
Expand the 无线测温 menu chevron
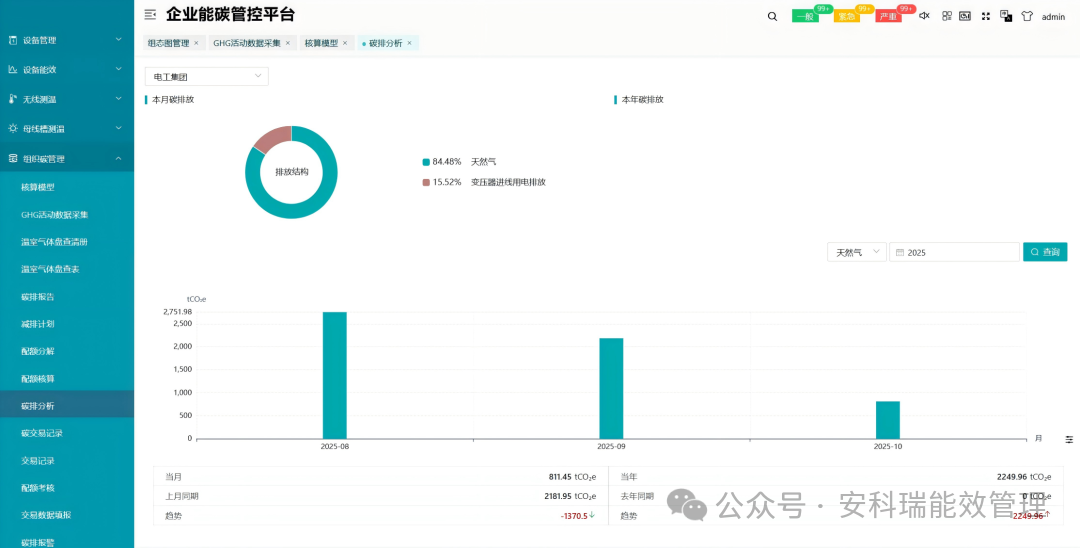[118, 99]
